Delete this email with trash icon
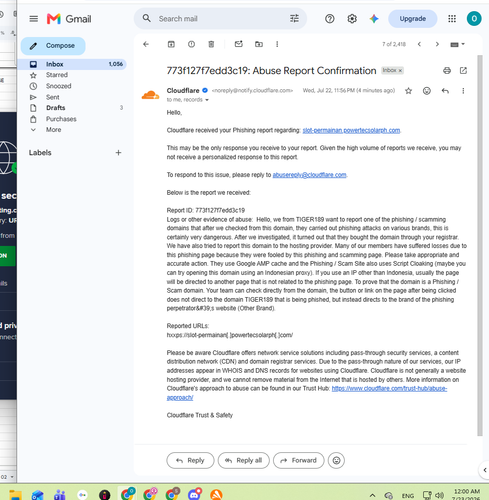This screenshot has height=500, width=489. click(x=211, y=44)
